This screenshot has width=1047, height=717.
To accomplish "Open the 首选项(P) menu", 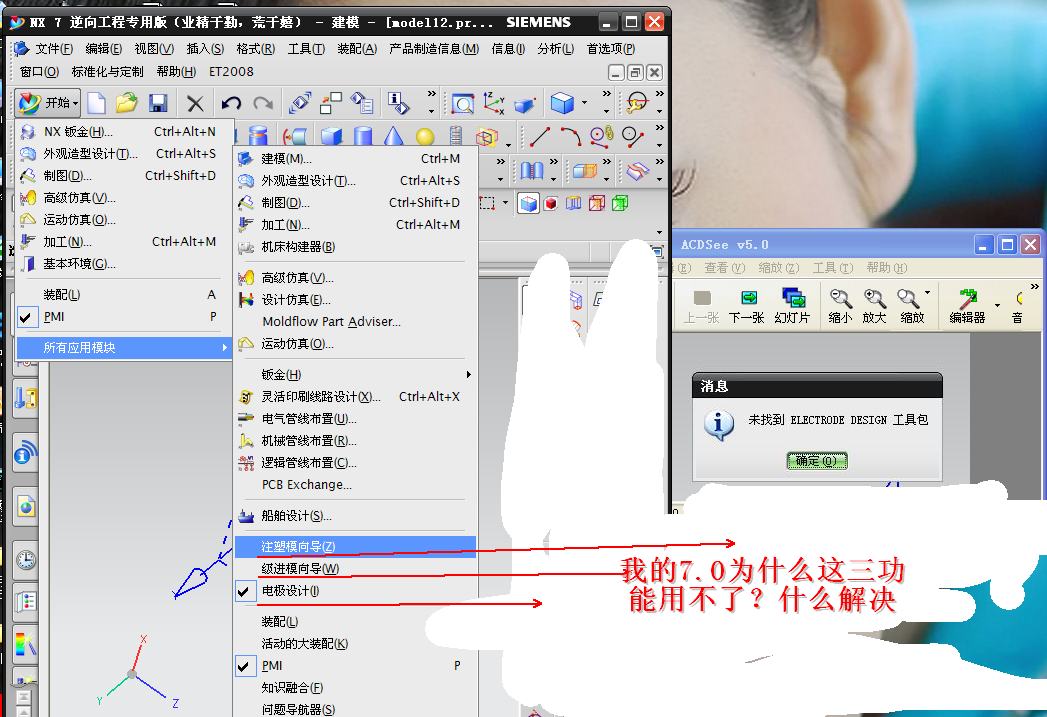I will click(611, 49).
